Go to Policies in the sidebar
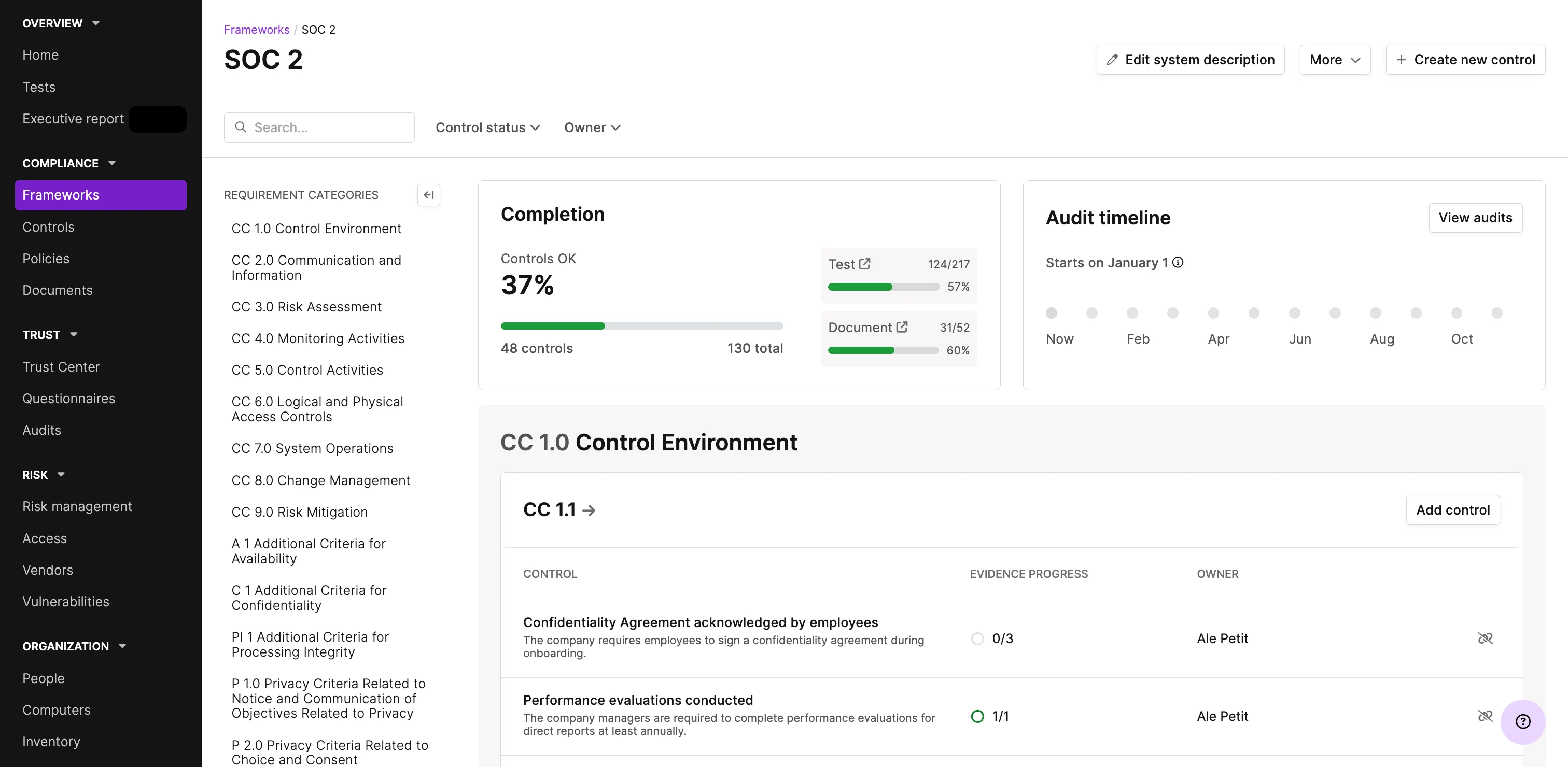The image size is (1568, 767). [46, 259]
